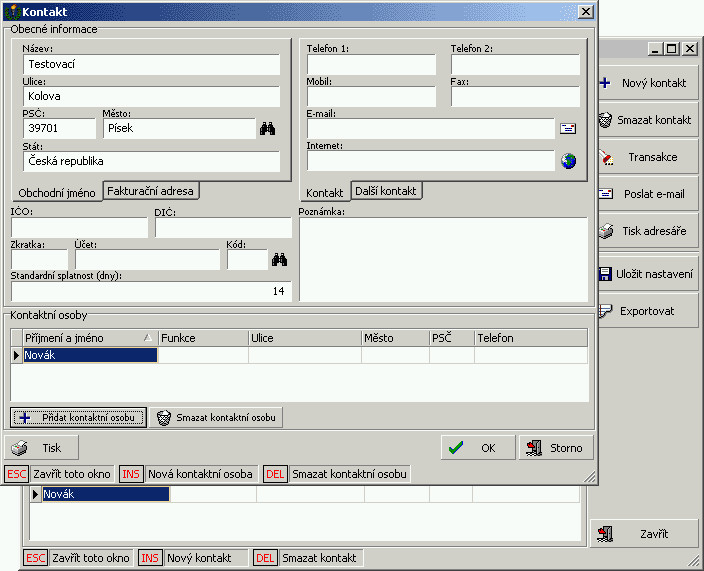Click the Telefon 1 input field
The image size is (704, 571).
click(x=371, y=65)
